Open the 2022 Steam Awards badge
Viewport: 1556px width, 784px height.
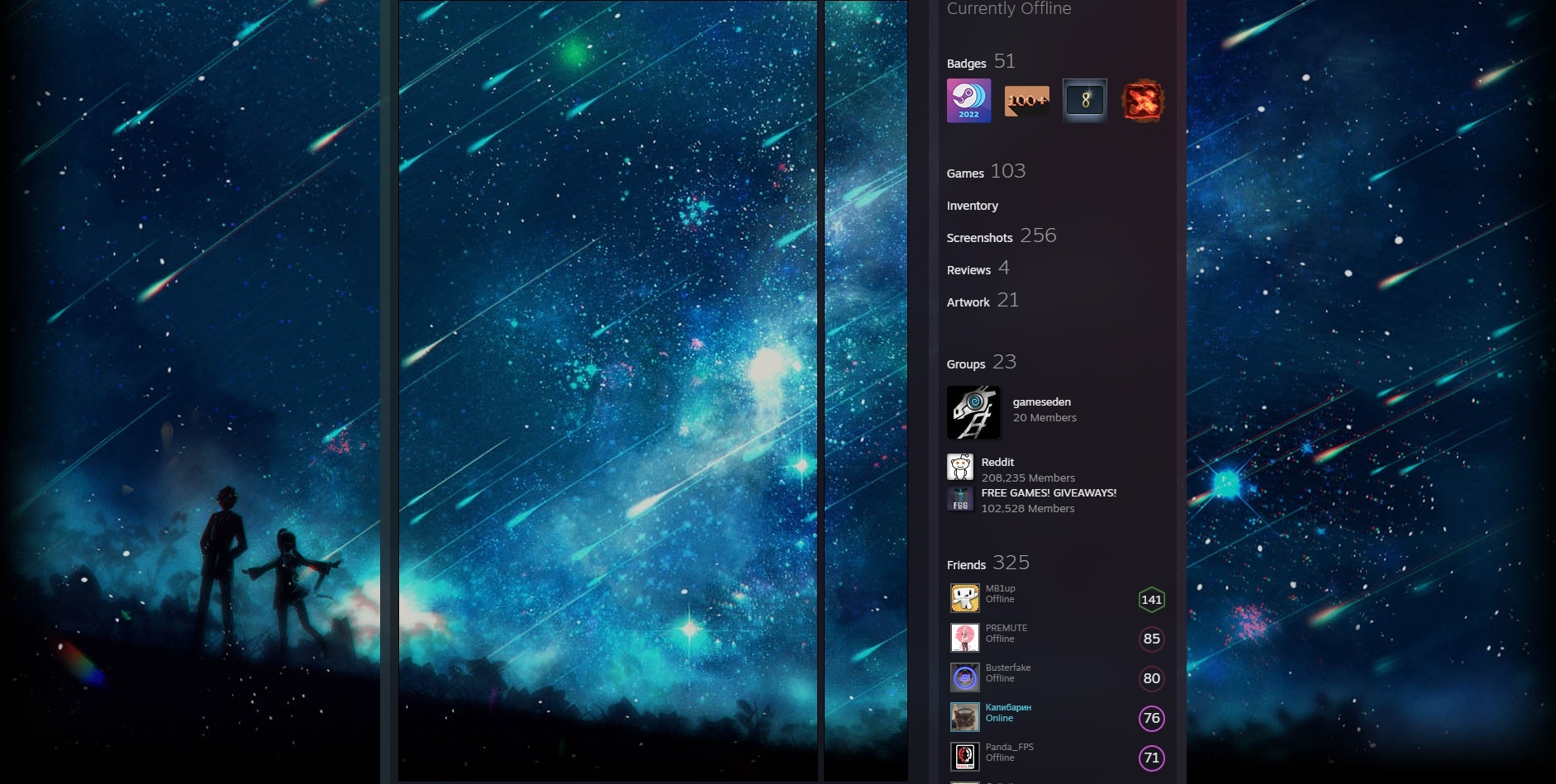coord(968,100)
